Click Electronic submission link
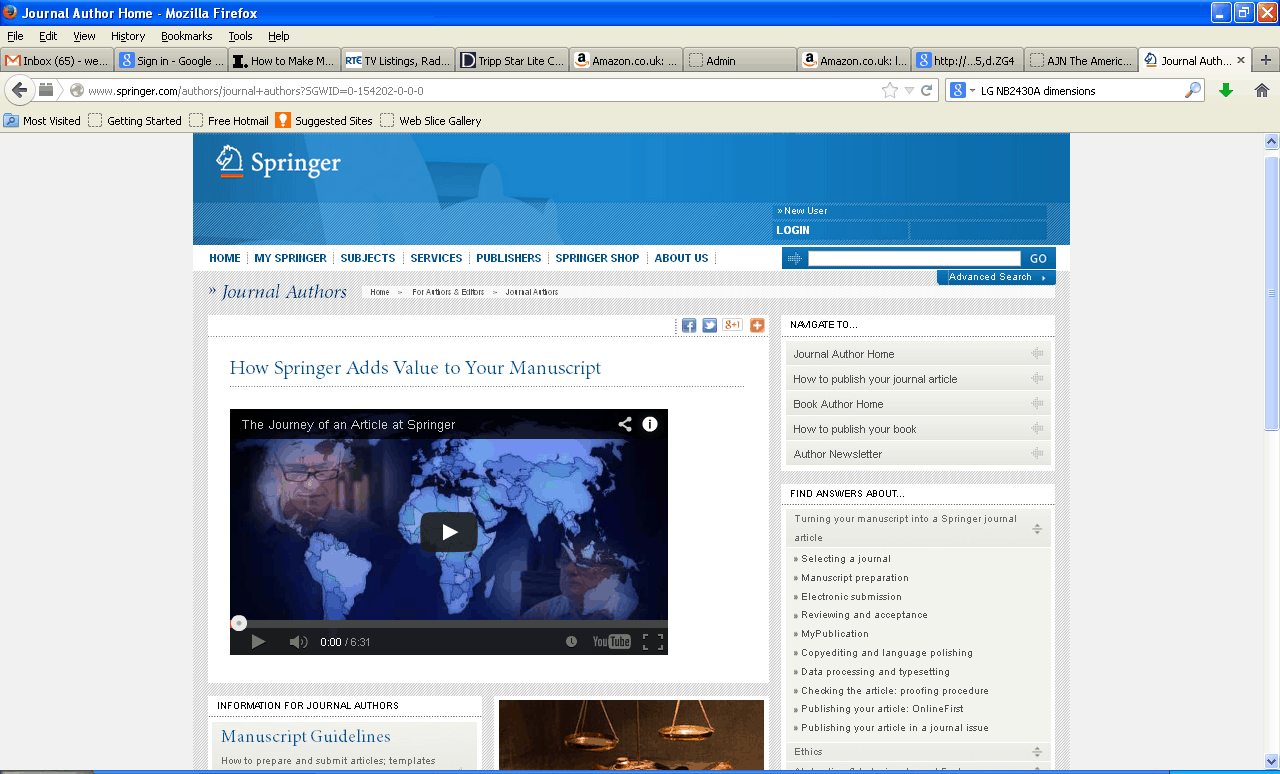1280x774 pixels. (851, 597)
